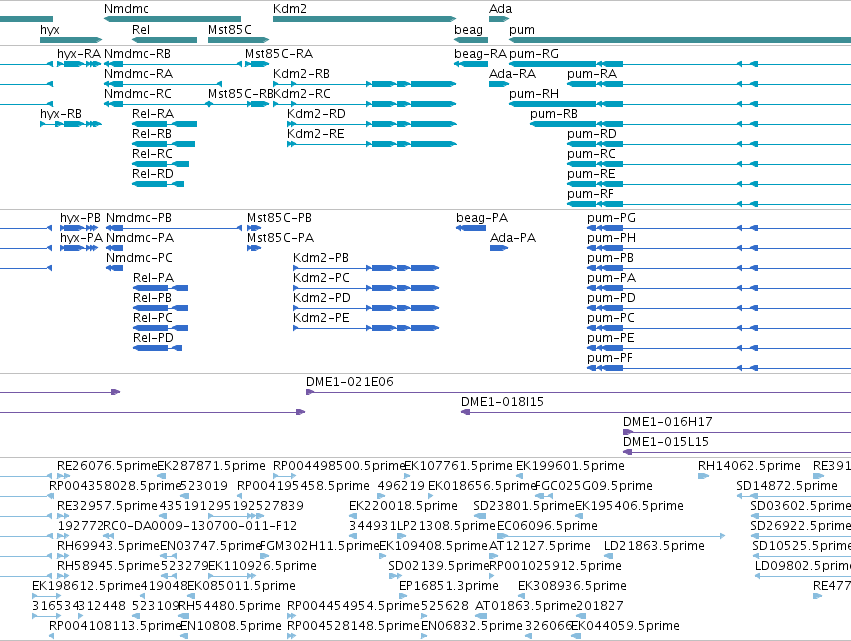Click protein Ada-PA
The width and height of the screenshot is (851, 641).
click(499, 248)
